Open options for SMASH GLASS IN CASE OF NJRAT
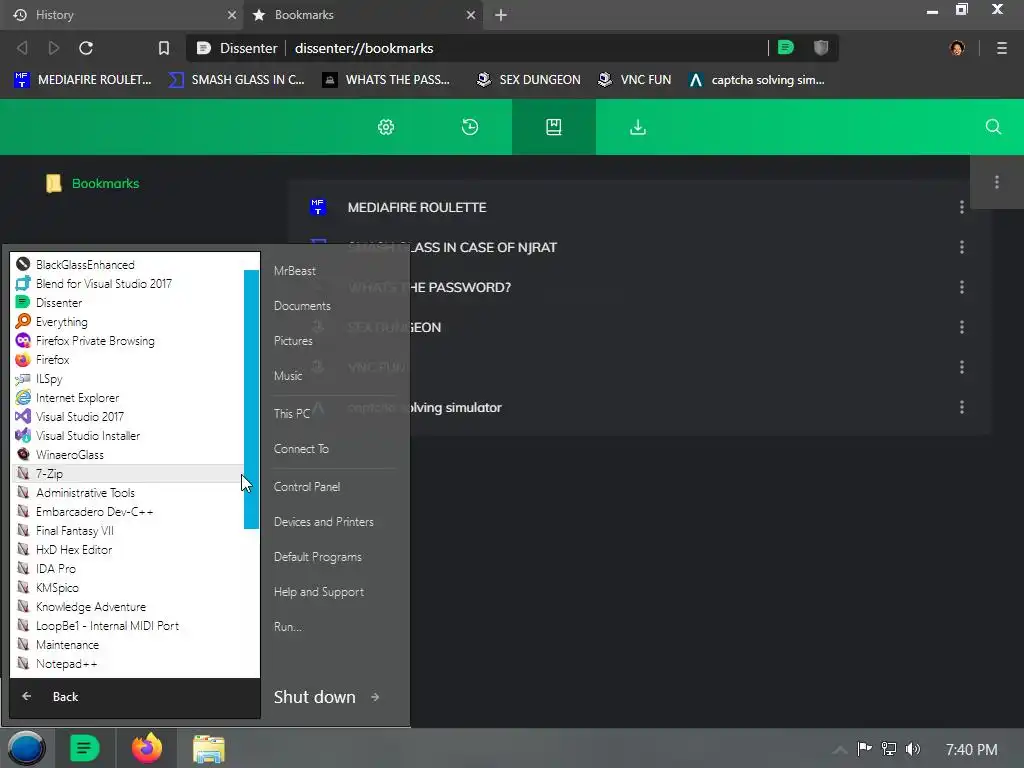 click(962, 247)
